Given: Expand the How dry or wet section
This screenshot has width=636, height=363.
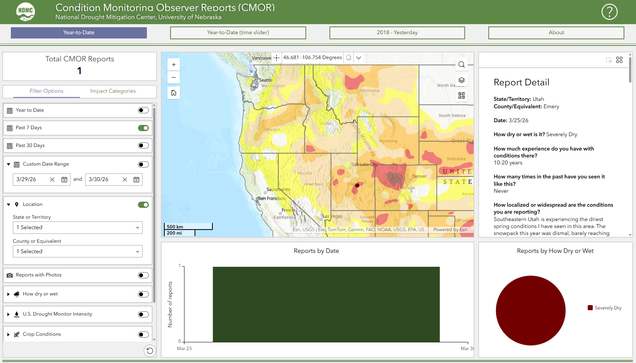Looking at the screenshot, I should [9, 294].
